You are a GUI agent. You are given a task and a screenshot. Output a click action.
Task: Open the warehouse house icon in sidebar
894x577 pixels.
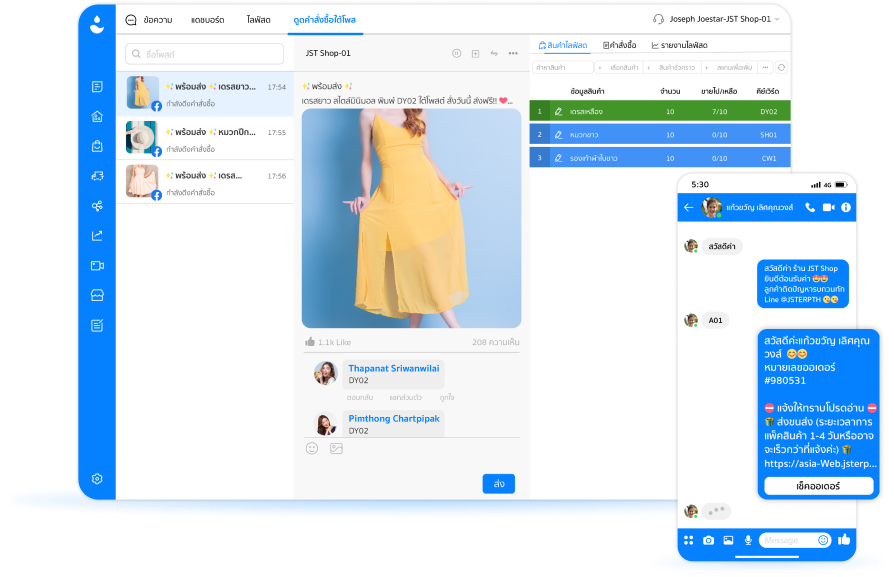[x=97, y=116]
